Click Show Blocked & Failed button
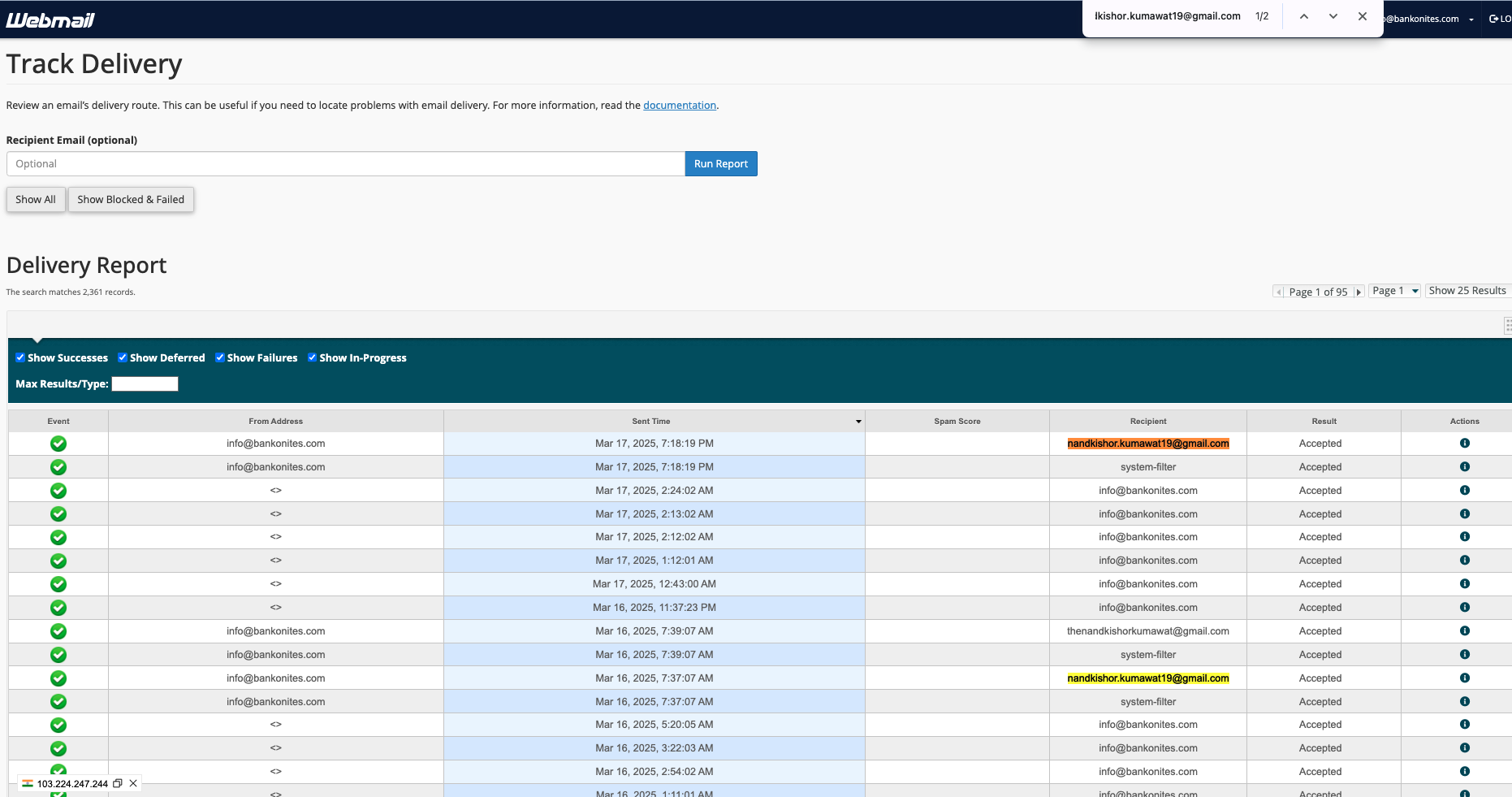Image resolution: width=1512 pixels, height=797 pixels. click(x=131, y=200)
